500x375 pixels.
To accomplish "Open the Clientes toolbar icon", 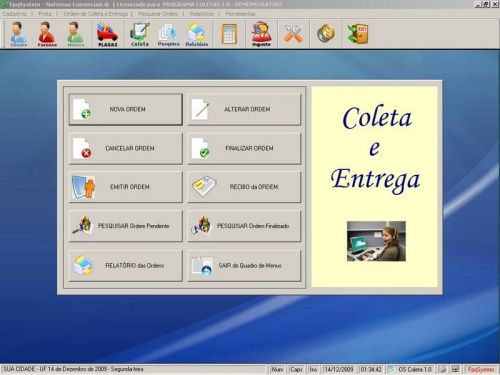I will pos(19,34).
